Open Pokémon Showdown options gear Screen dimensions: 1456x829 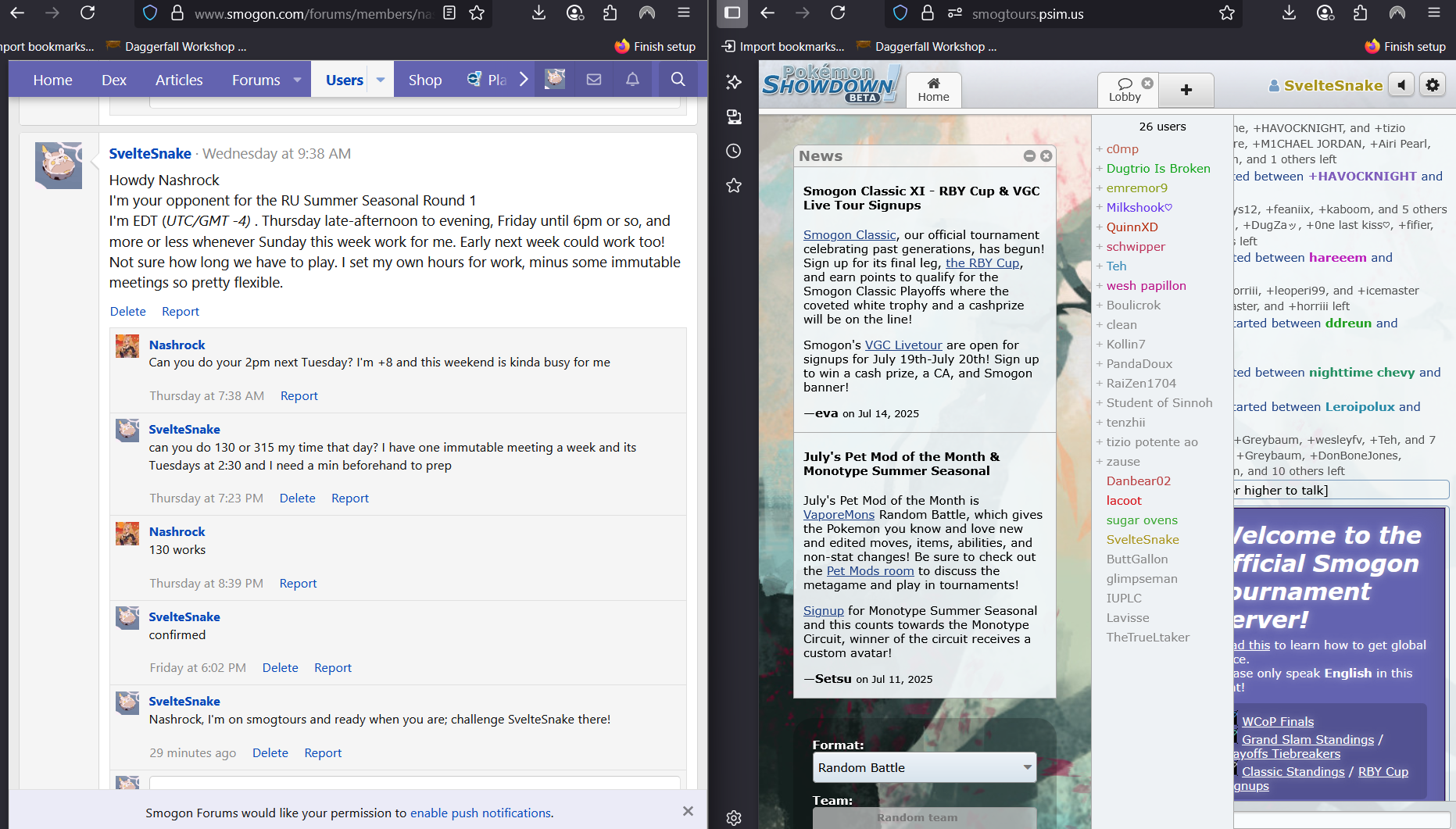coord(1433,84)
